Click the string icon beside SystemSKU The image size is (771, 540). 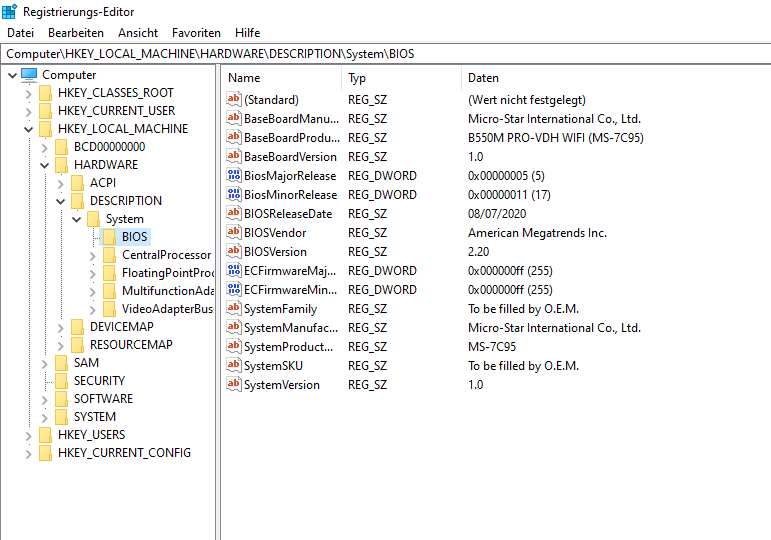pyautogui.click(x=234, y=365)
